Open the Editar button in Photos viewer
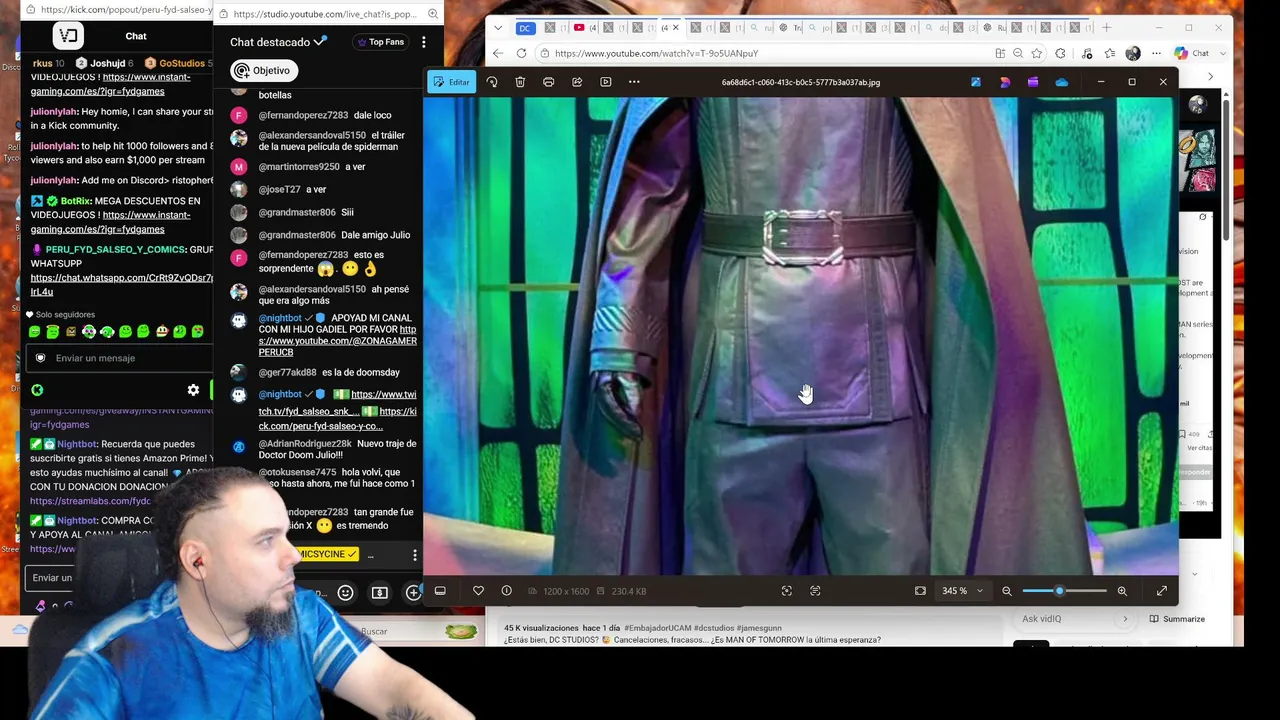 tap(451, 82)
